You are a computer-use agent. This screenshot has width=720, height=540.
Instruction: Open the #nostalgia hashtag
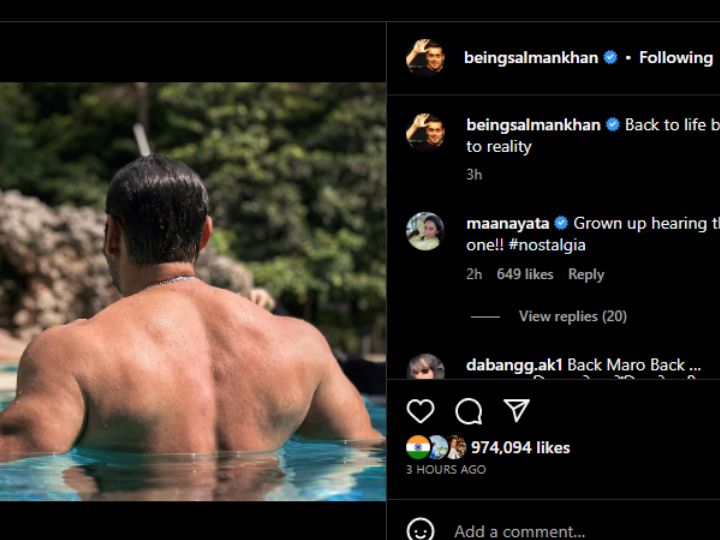coord(550,245)
